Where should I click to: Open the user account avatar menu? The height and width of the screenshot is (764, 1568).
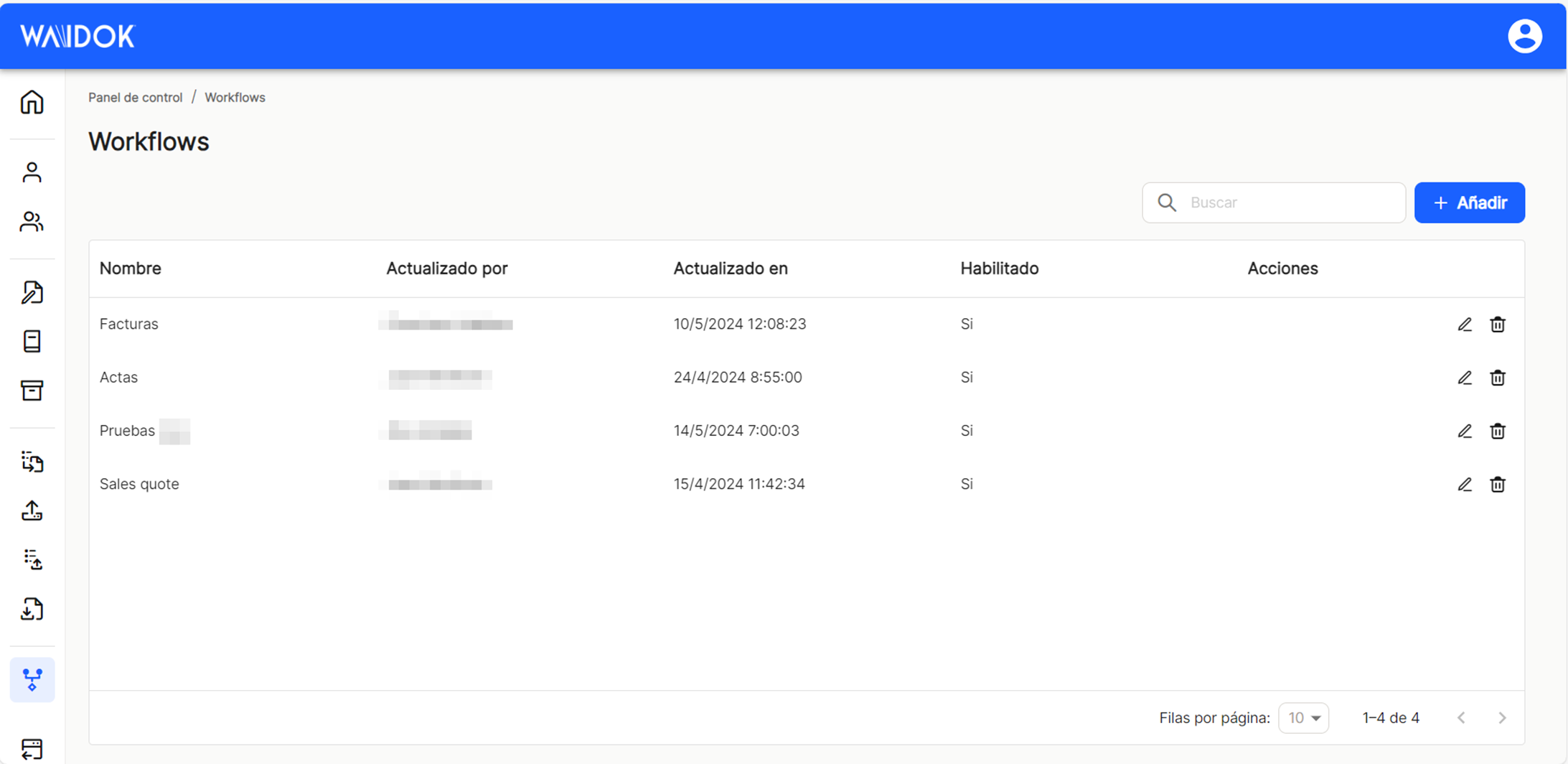pyautogui.click(x=1524, y=36)
